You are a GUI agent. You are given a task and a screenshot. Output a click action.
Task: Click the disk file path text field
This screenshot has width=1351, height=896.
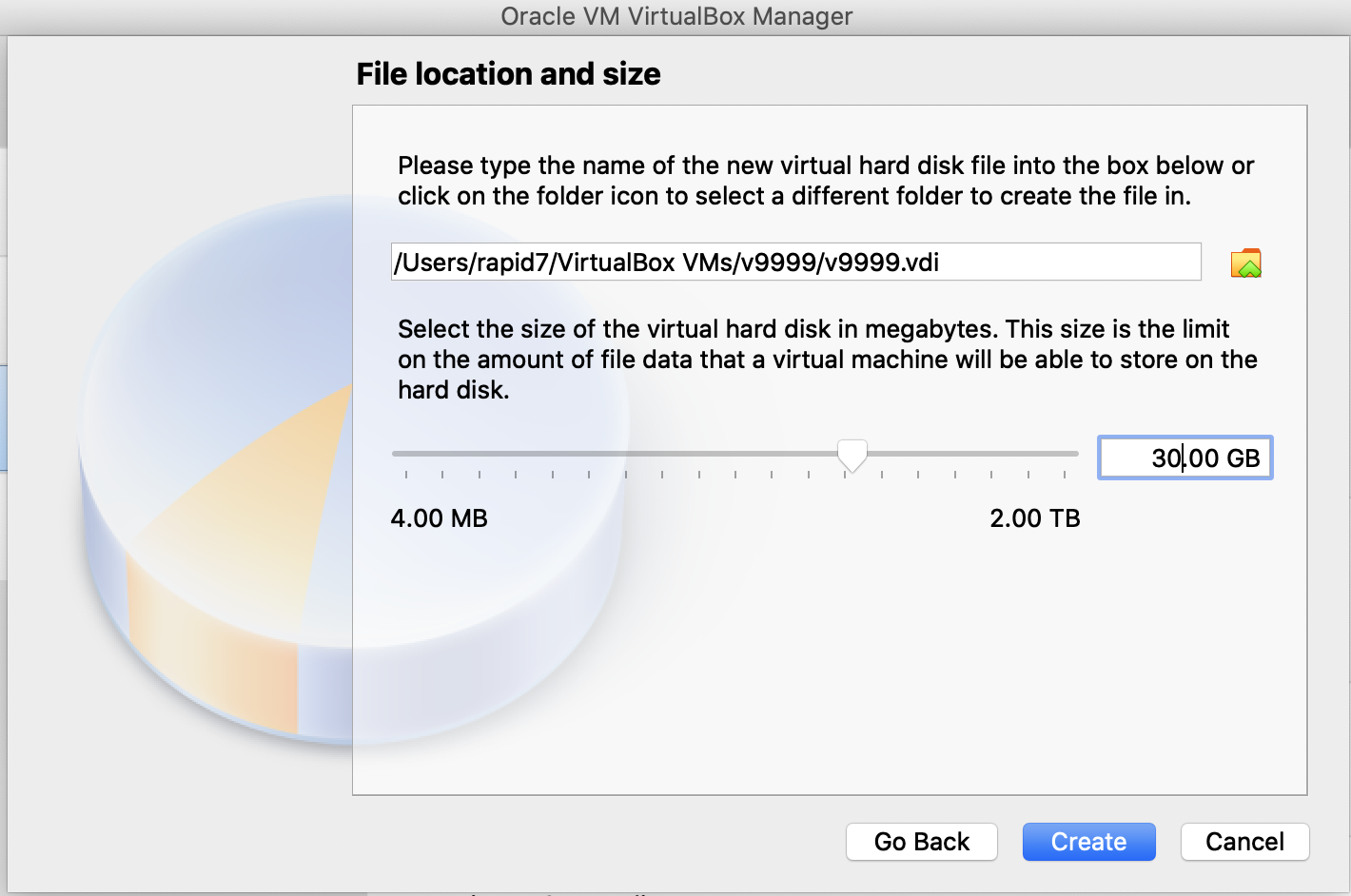pos(795,263)
